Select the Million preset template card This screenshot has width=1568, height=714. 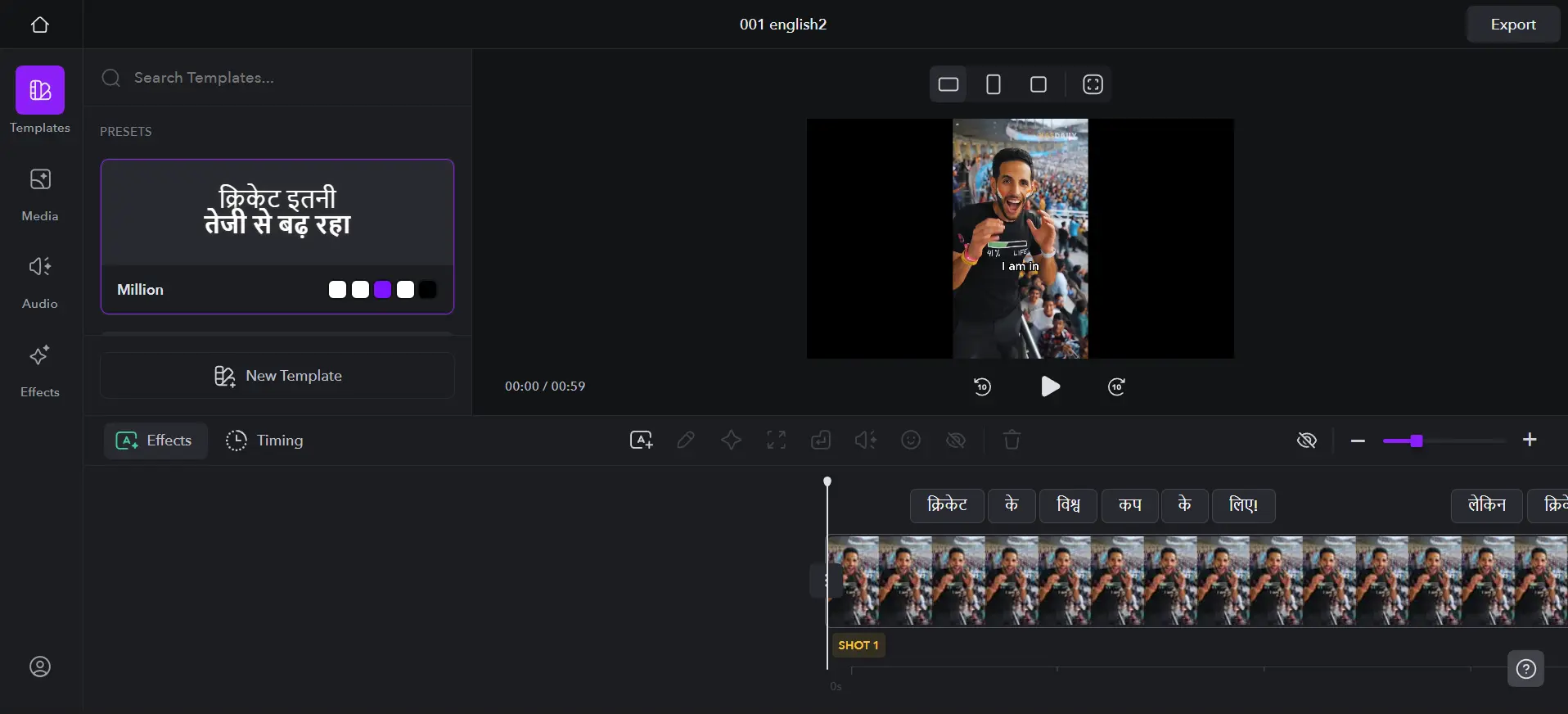[277, 237]
